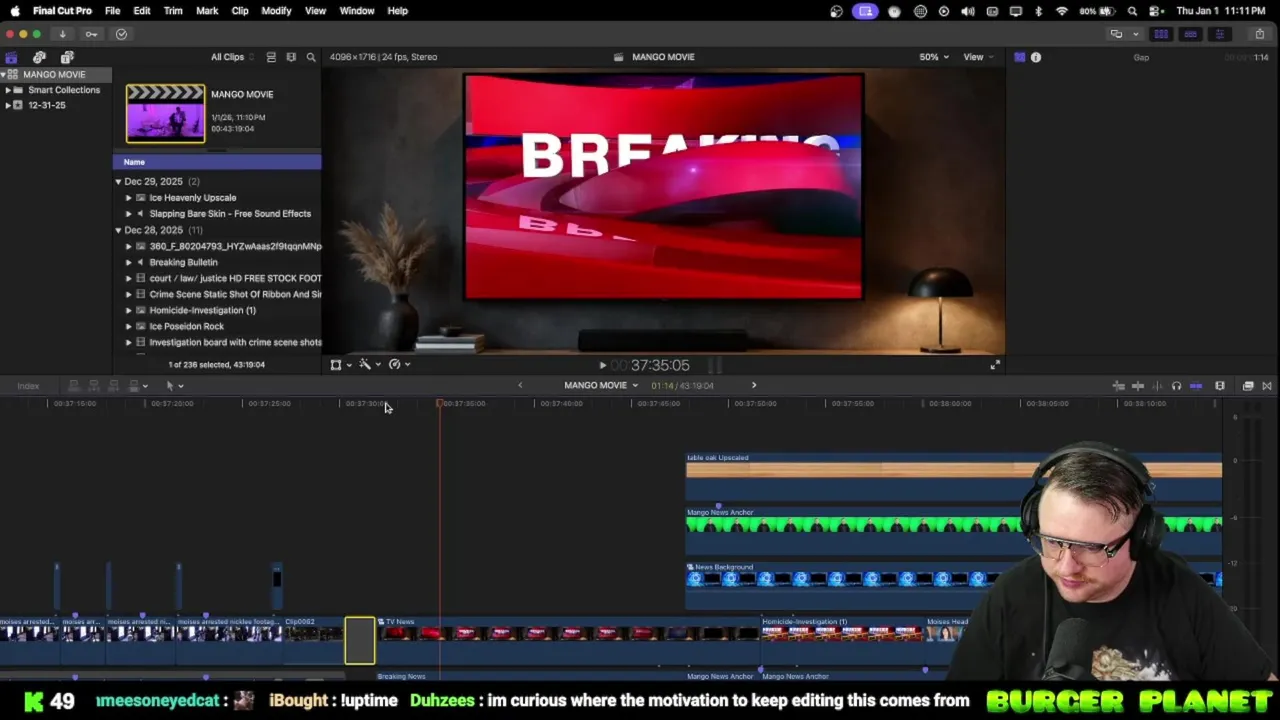
Task: Open the Edit menu
Action: pyautogui.click(x=142, y=11)
